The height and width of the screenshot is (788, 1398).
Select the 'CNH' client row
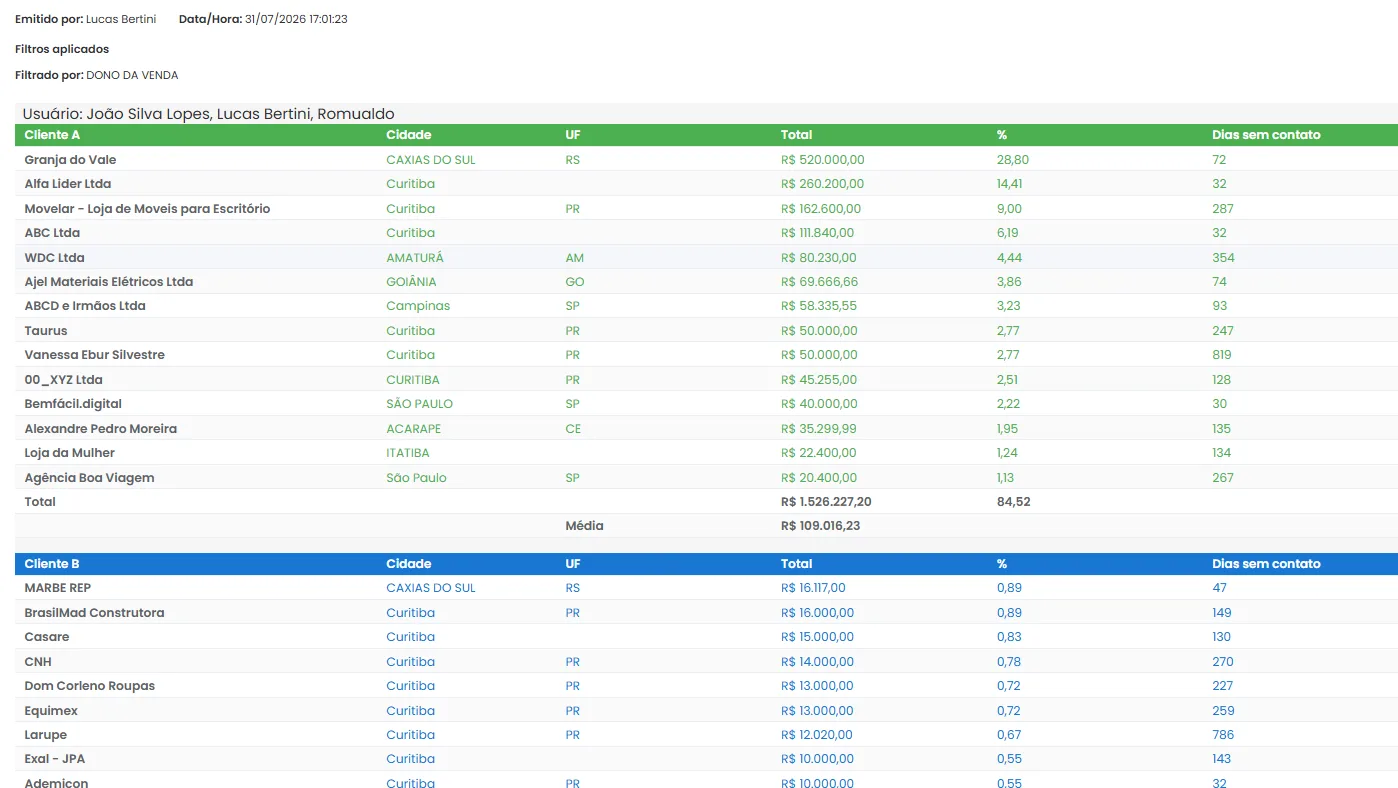point(706,662)
